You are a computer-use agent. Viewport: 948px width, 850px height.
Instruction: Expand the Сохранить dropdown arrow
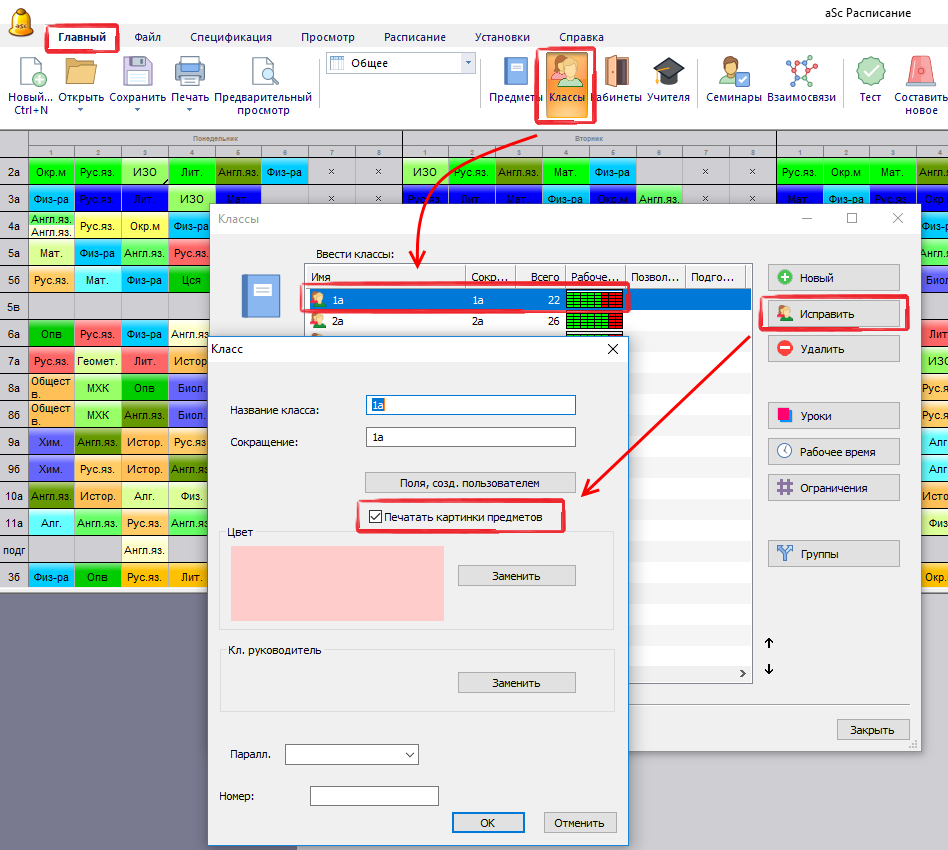coord(138,110)
